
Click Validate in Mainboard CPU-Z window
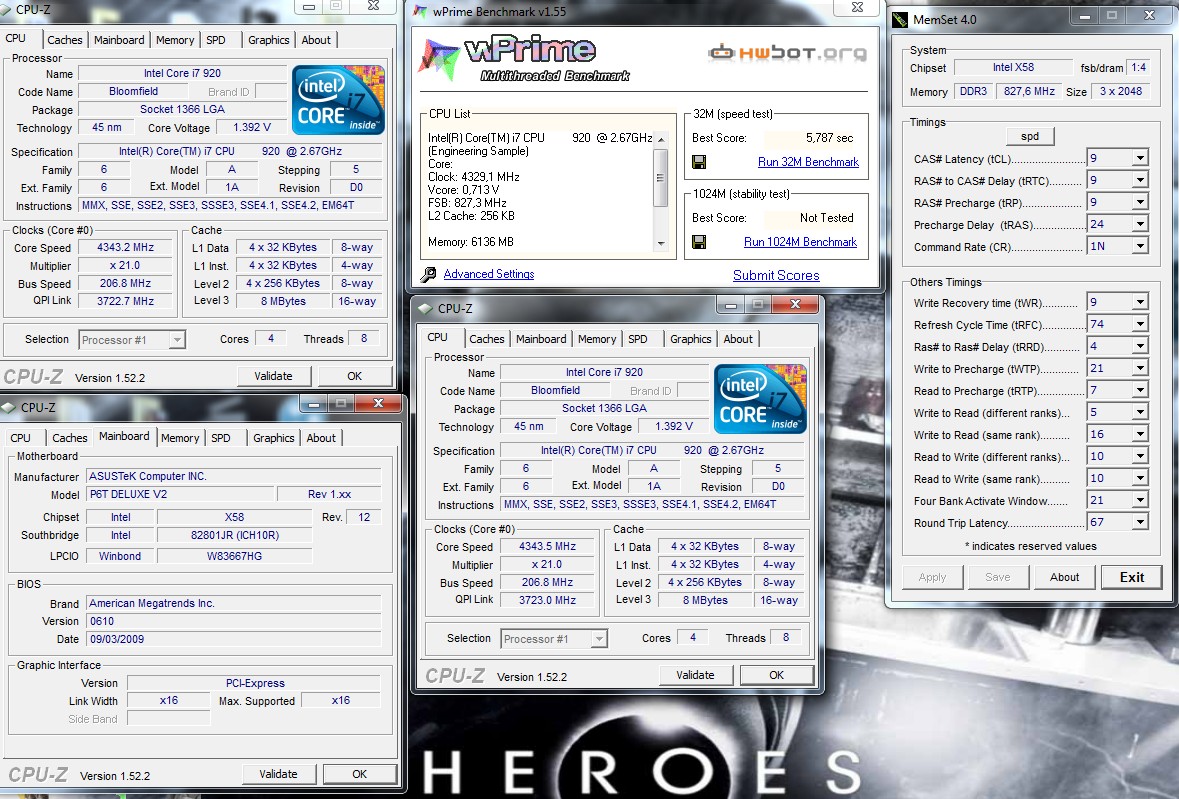click(278, 774)
